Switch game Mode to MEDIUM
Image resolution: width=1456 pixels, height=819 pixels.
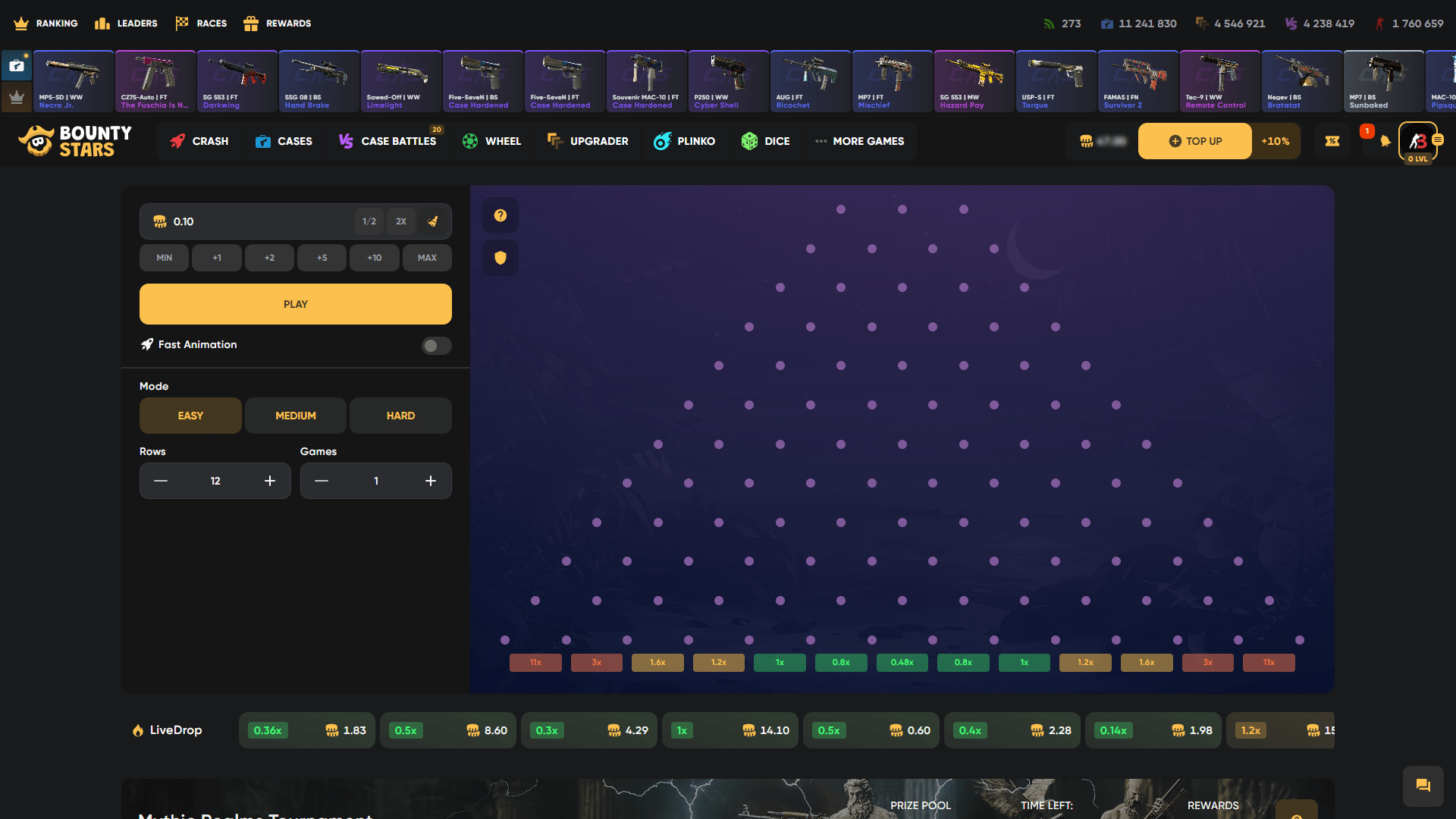(295, 415)
